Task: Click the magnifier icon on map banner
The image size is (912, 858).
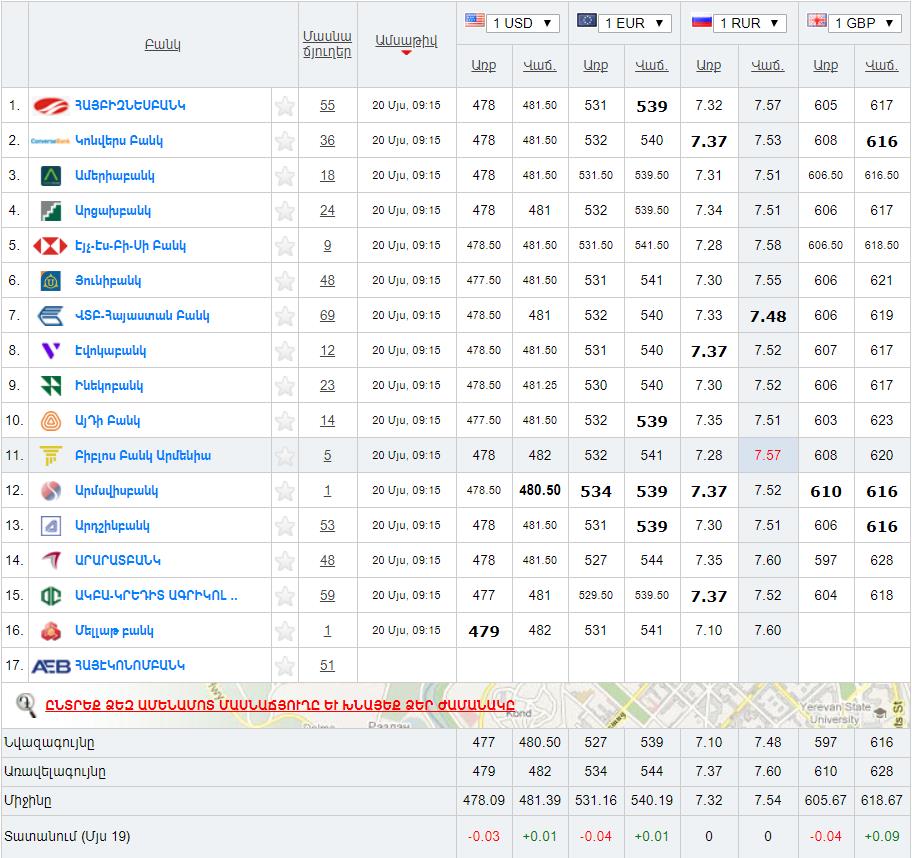Action: click(x=26, y=705)
